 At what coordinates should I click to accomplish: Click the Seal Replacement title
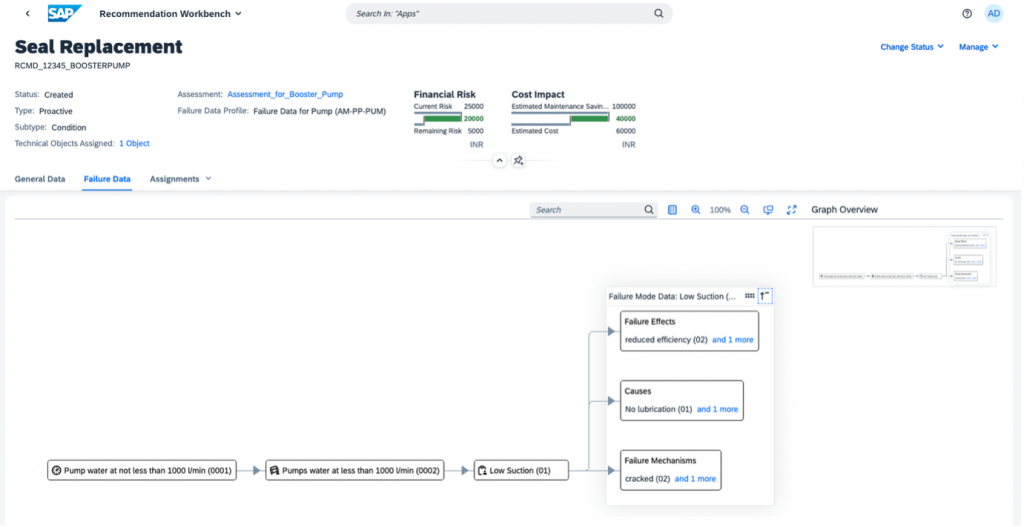[x=99, y=47]
